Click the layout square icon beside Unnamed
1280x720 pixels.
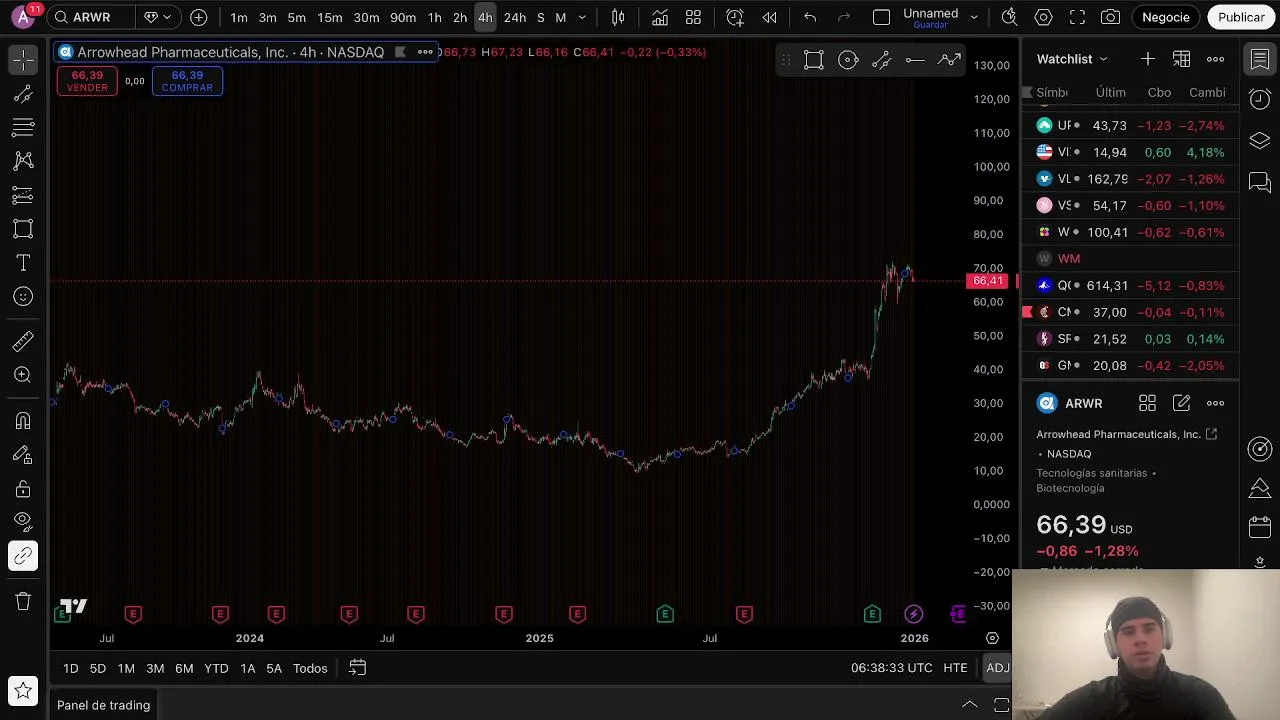pos(881,17)
